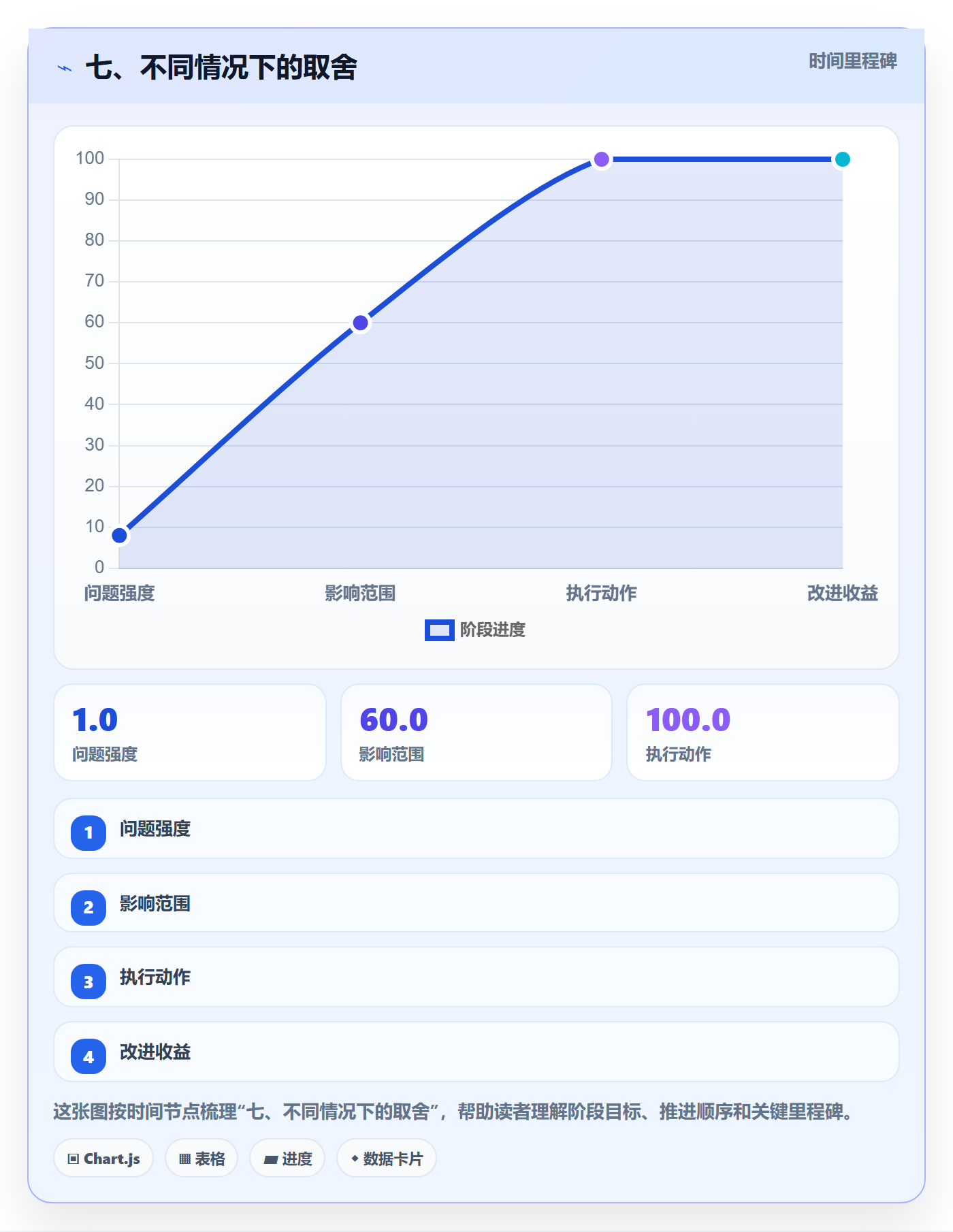
Task: Click the Chart.js tag chip
Action: [103, 1158]
